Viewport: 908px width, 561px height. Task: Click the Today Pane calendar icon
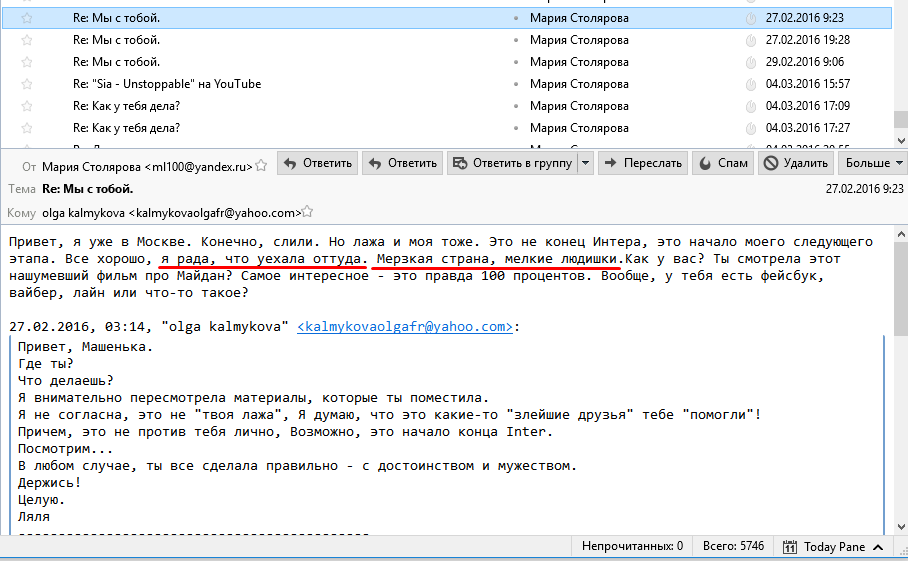pos(790,547)
